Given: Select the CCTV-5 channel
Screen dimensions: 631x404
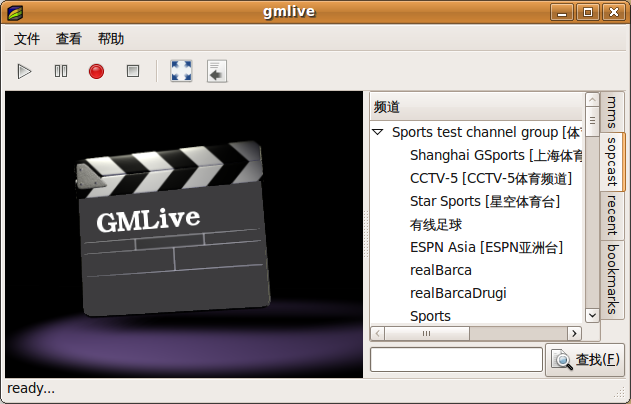Looking at the screenshot, I should point(476,178).
